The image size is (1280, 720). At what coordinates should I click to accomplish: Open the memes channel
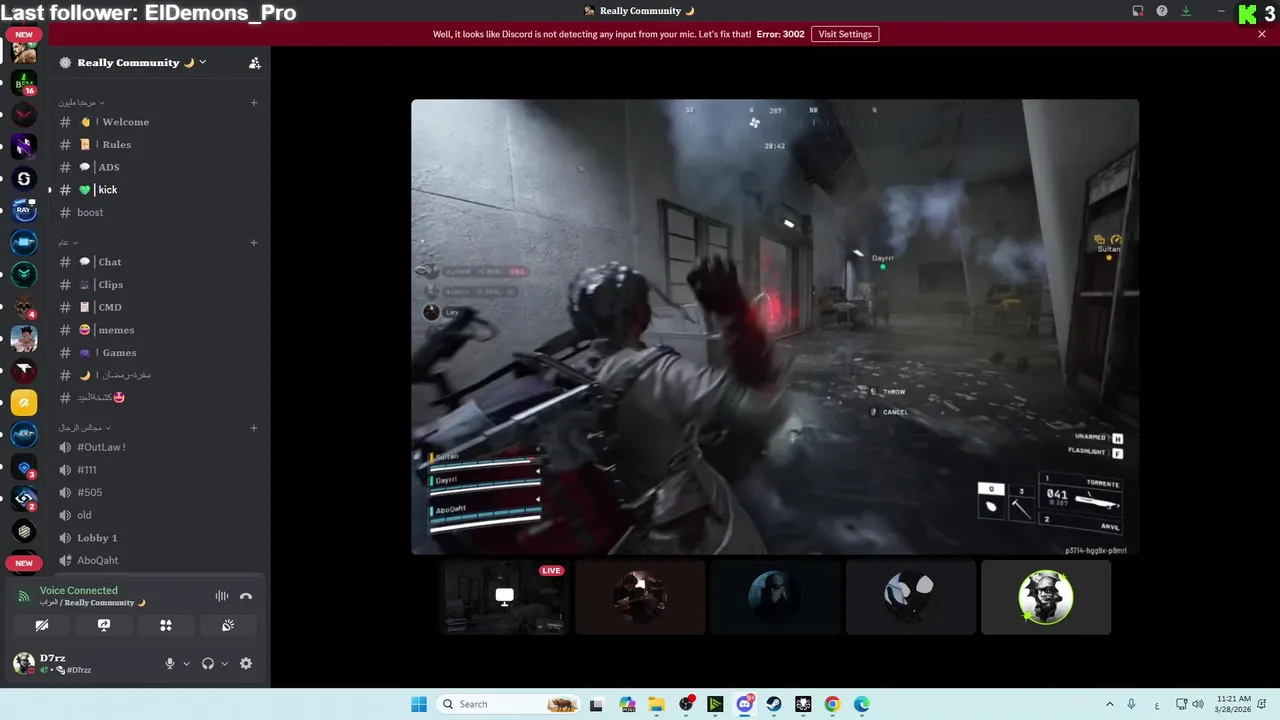tap(158, 330)
